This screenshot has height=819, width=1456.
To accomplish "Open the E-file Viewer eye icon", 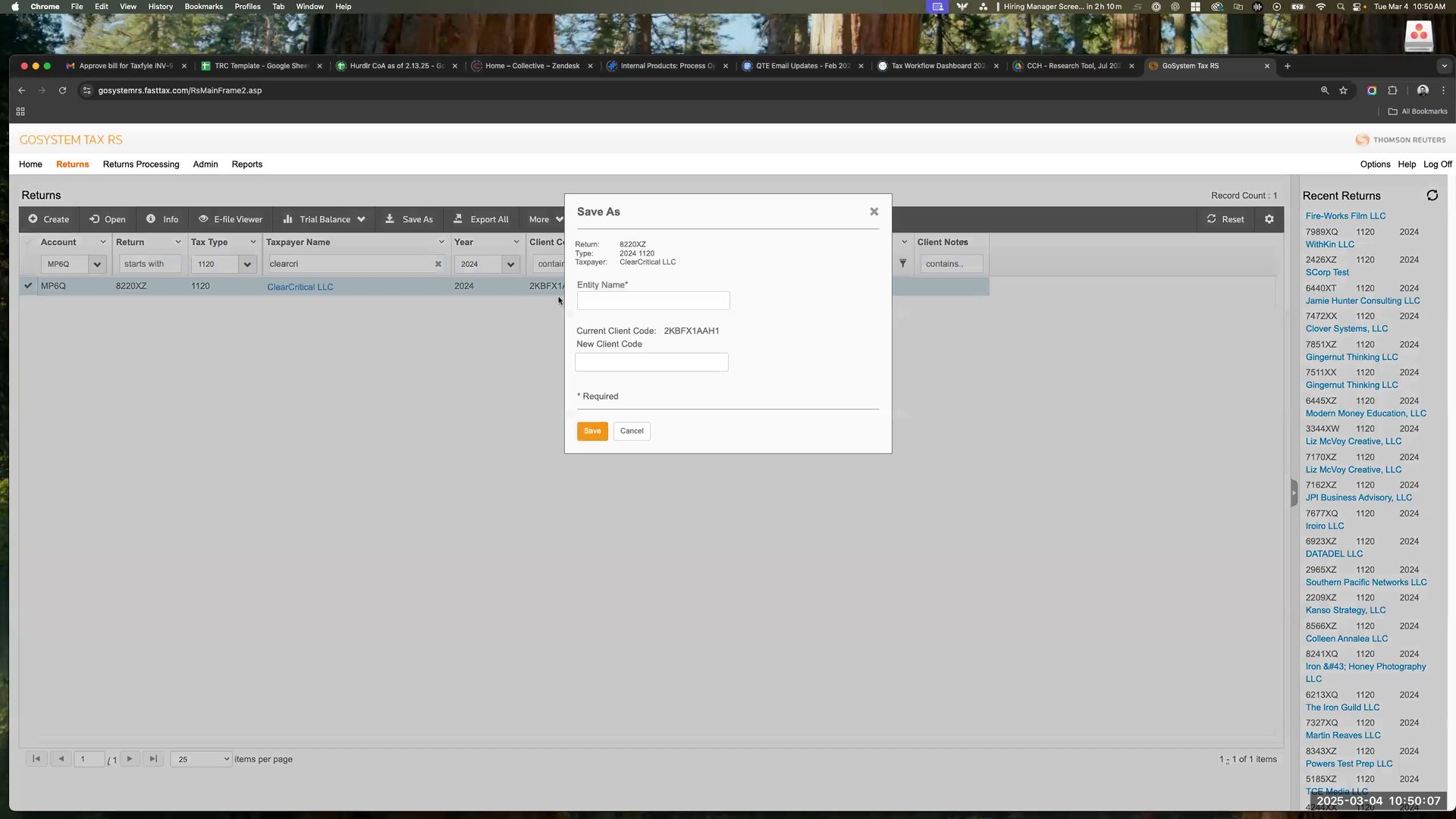I will pos(203,219).
